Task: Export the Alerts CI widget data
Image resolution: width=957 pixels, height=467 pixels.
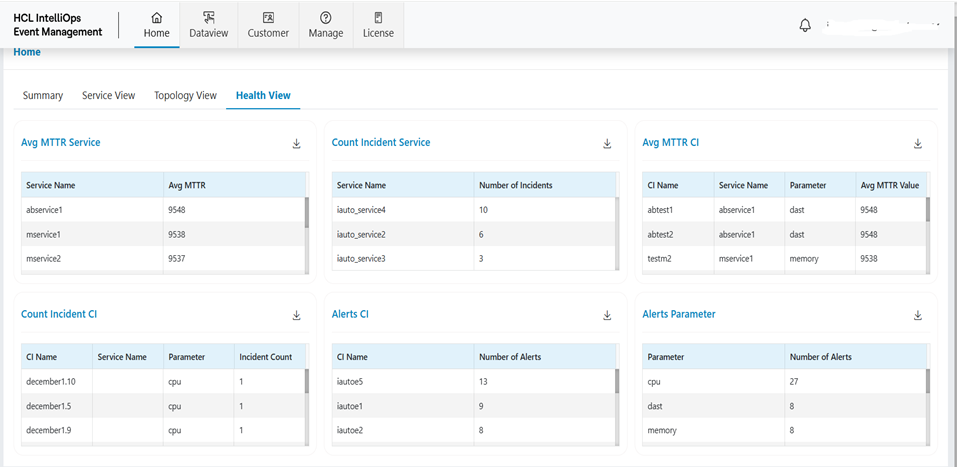Action: pos(607,315)
